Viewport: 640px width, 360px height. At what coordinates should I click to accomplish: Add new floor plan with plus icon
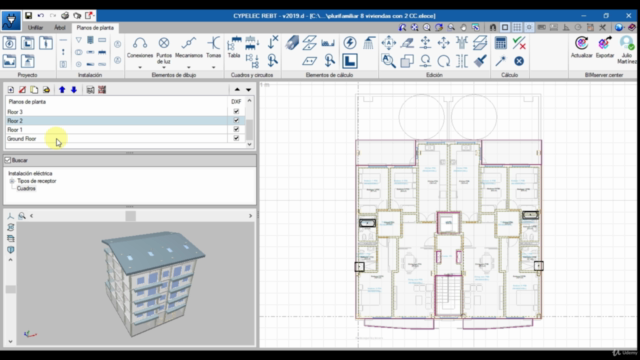pos(11,89)
